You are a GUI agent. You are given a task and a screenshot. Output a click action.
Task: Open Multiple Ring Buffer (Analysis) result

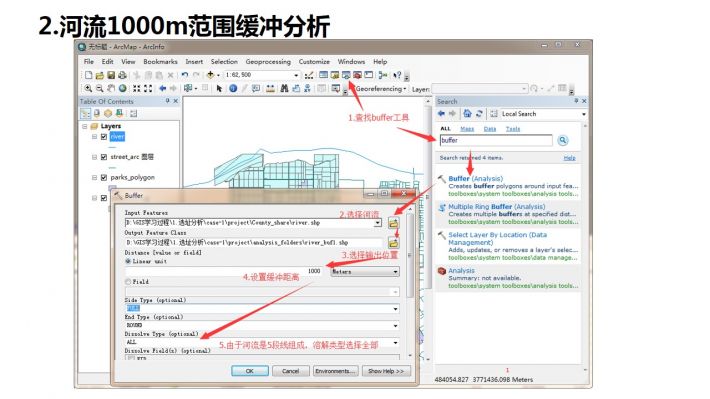497,207
